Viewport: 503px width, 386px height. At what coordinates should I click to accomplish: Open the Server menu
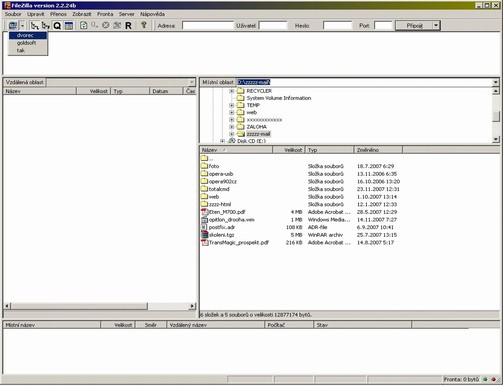pos(127,14)
